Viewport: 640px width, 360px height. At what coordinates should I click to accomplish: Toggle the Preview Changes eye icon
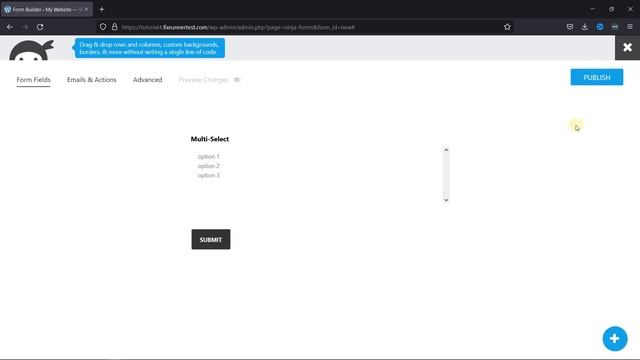237,80
